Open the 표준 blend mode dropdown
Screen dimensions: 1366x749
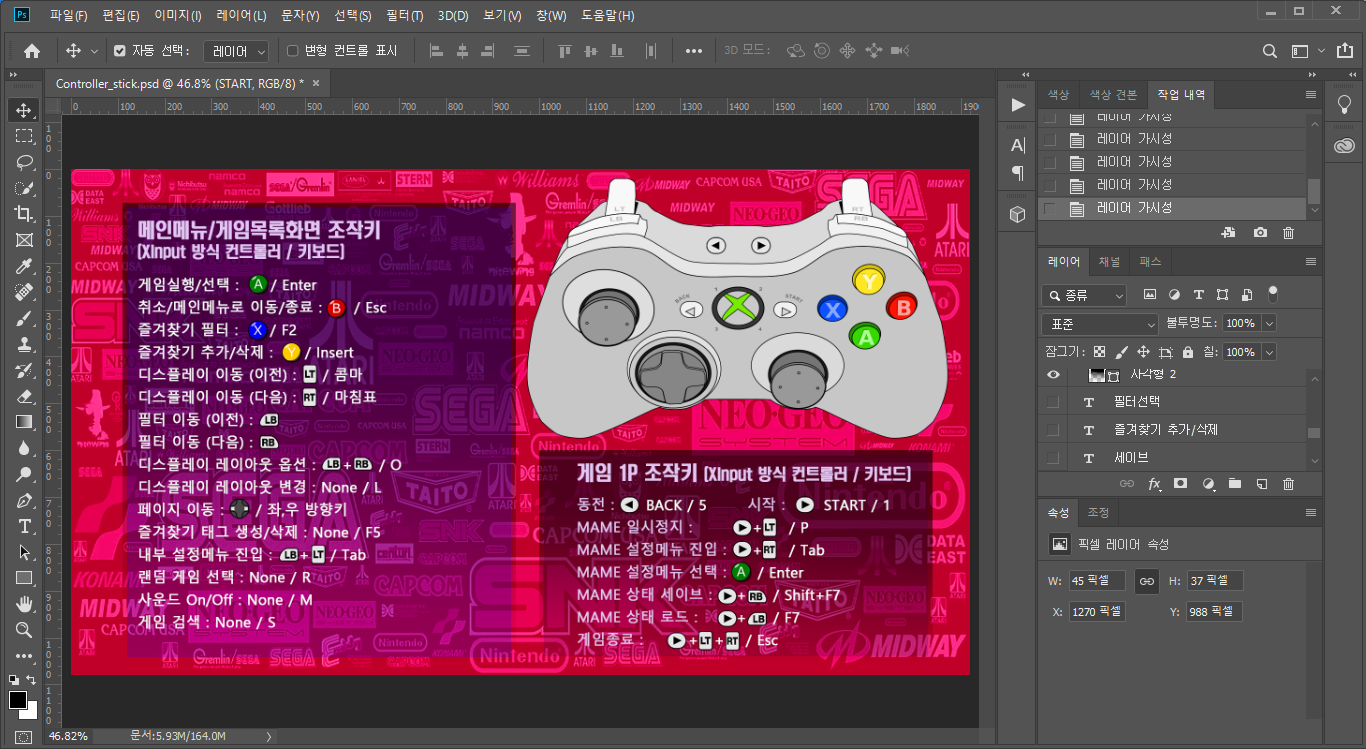pos(1100,324)
